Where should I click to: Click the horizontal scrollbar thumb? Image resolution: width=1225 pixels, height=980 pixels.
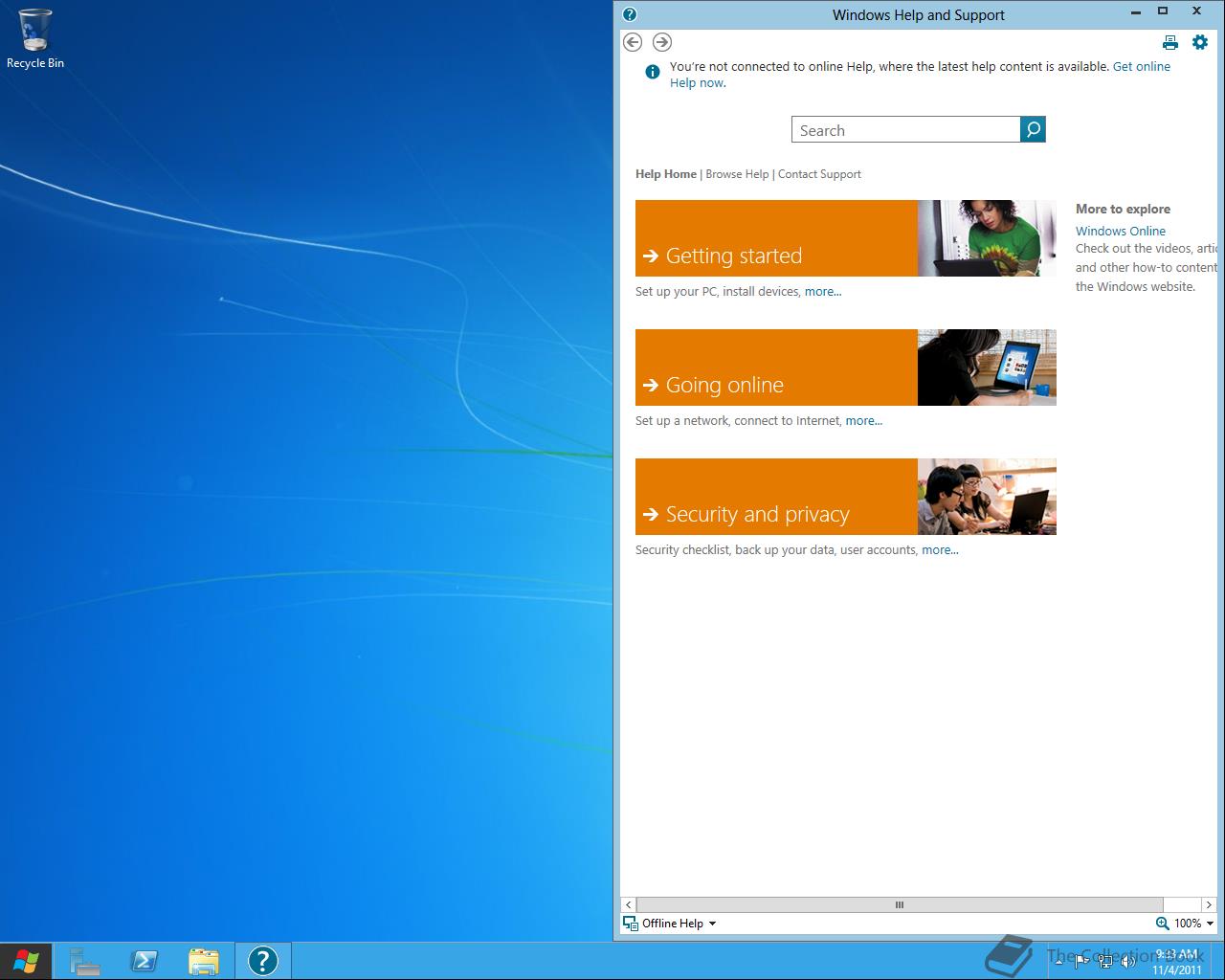tap(900, 904)
